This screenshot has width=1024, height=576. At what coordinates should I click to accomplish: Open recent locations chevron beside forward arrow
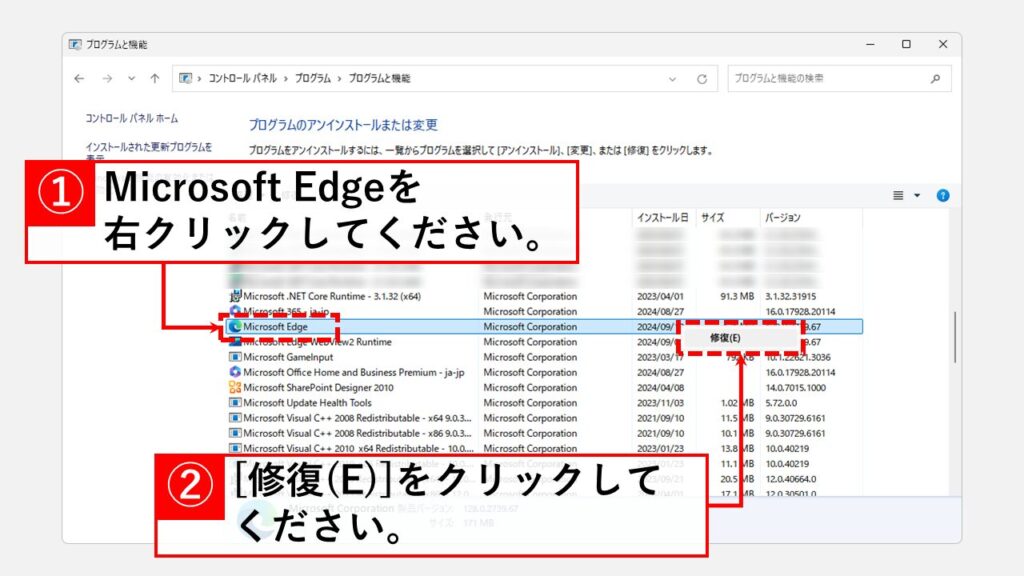click(x=130, y=79)
